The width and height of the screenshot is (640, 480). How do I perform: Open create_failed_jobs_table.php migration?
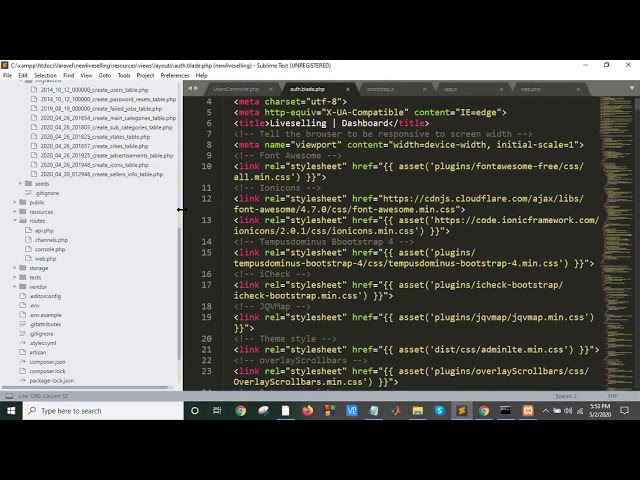pos(101,109)
